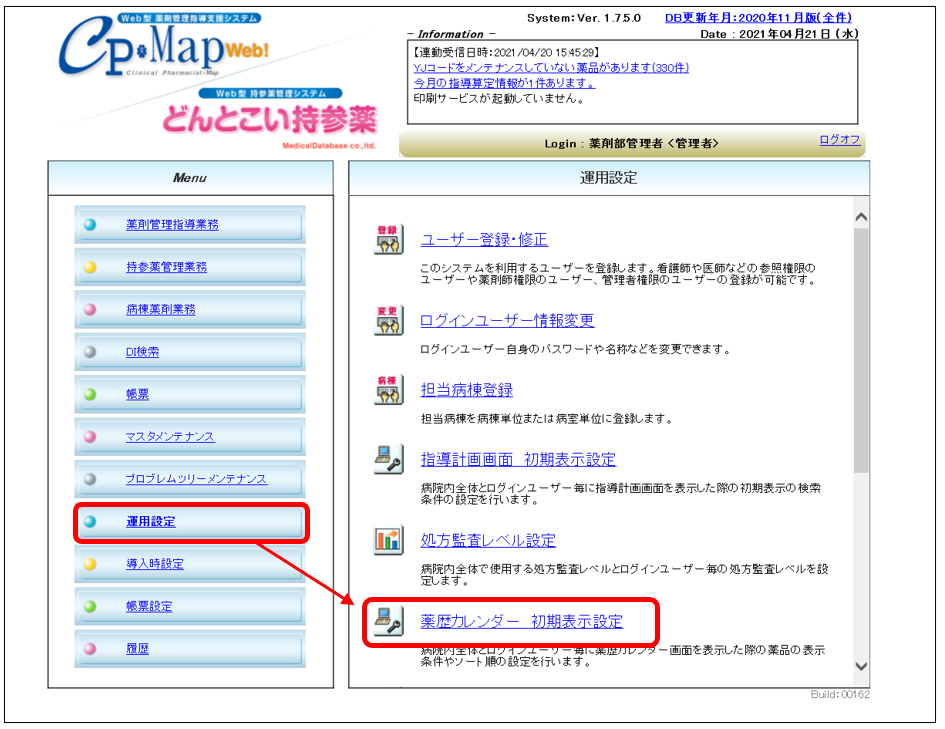Click the 薬歴カレンダー 初期表示設定 icon

(389, 621)
